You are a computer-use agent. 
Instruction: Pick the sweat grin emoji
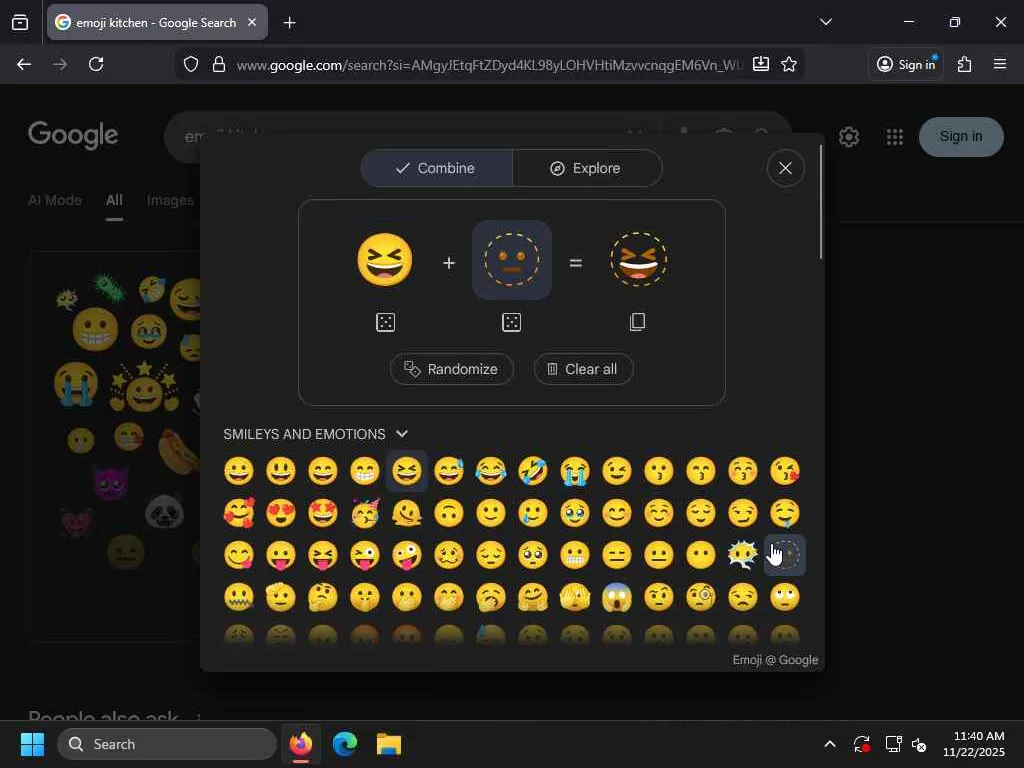click(x=449, y=471)
